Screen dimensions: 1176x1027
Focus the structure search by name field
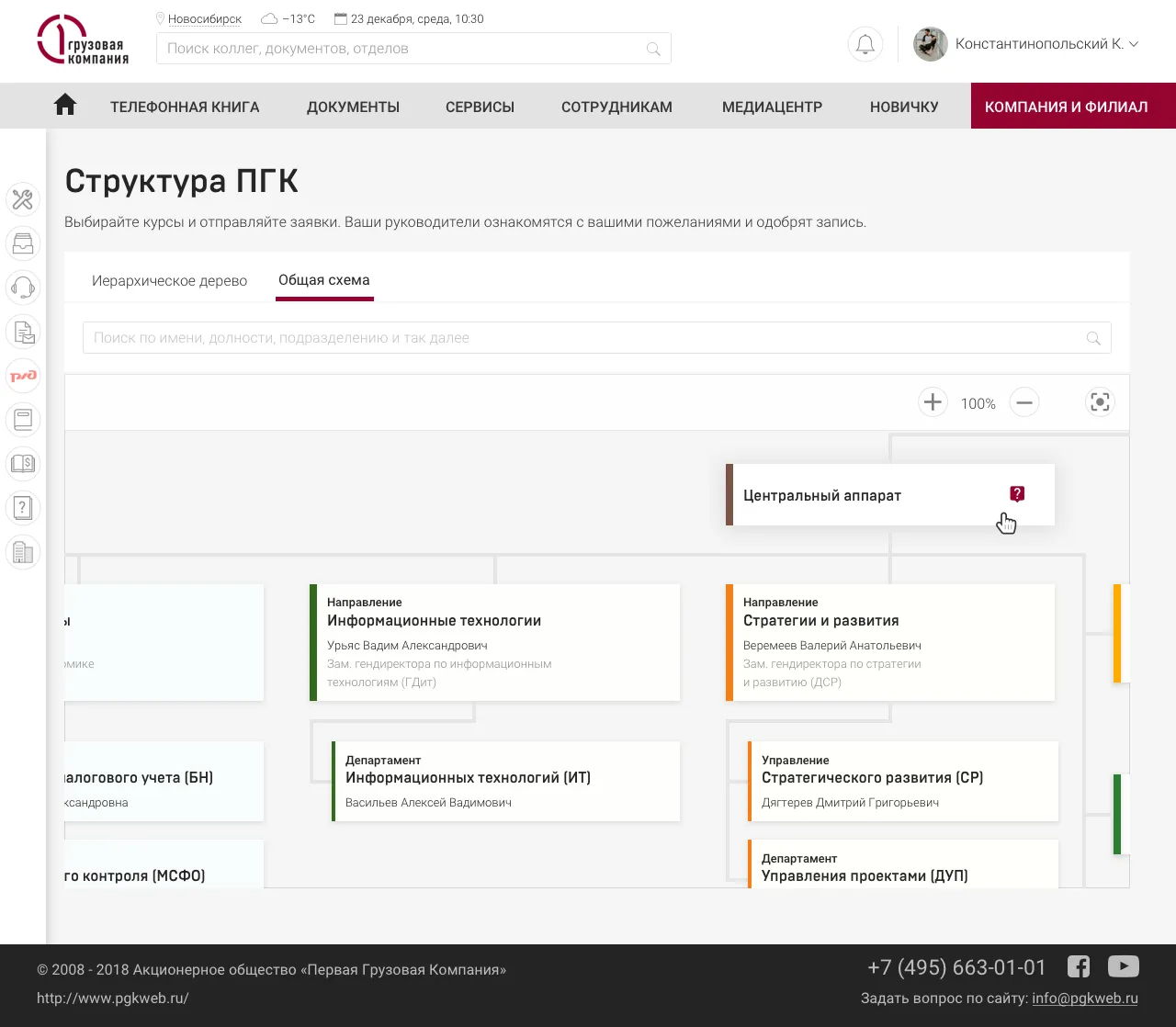(x=597, y=338)
